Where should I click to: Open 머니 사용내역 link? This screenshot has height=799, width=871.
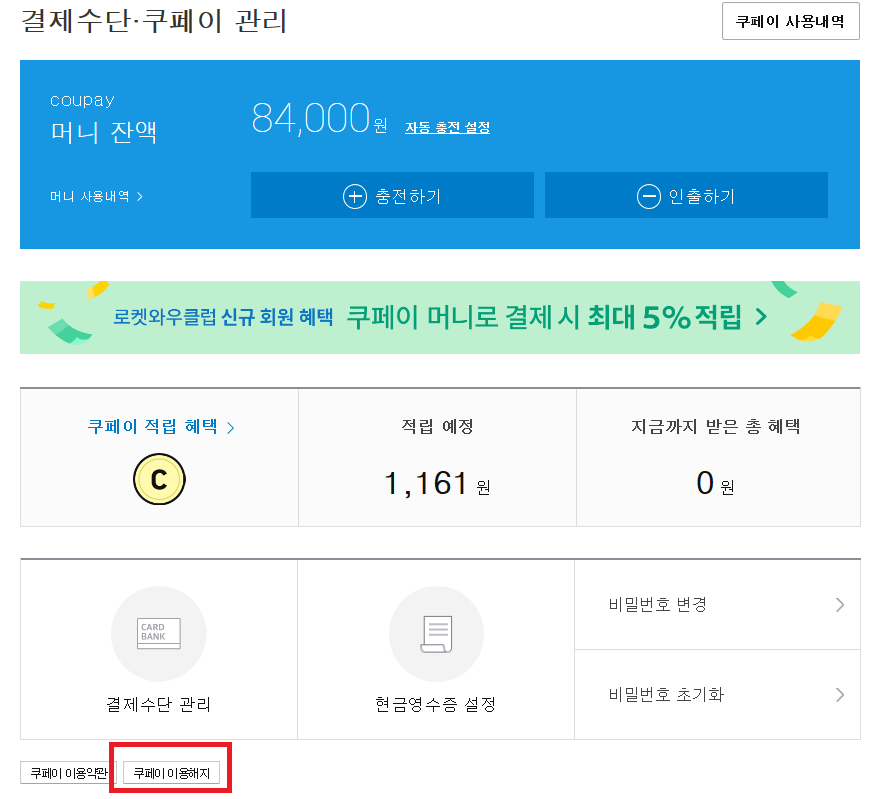97,196
